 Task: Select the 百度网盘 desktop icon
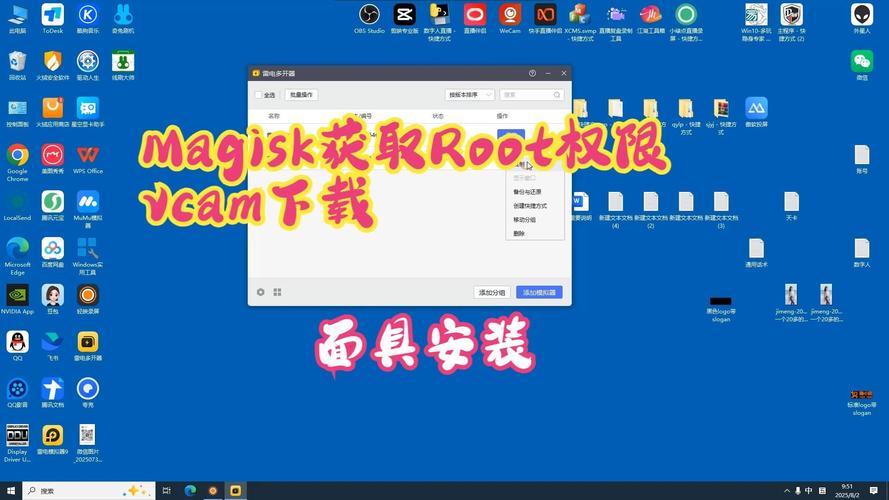coord(53,253)
